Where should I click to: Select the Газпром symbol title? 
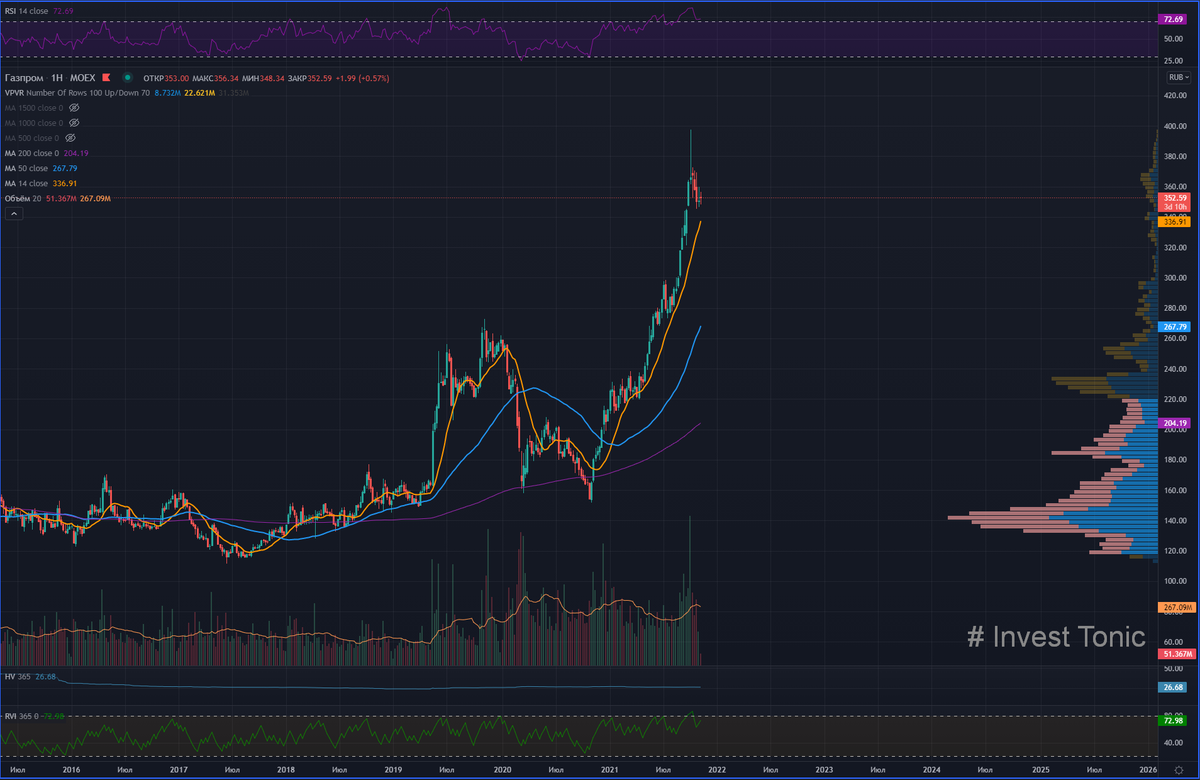point(24,77)
